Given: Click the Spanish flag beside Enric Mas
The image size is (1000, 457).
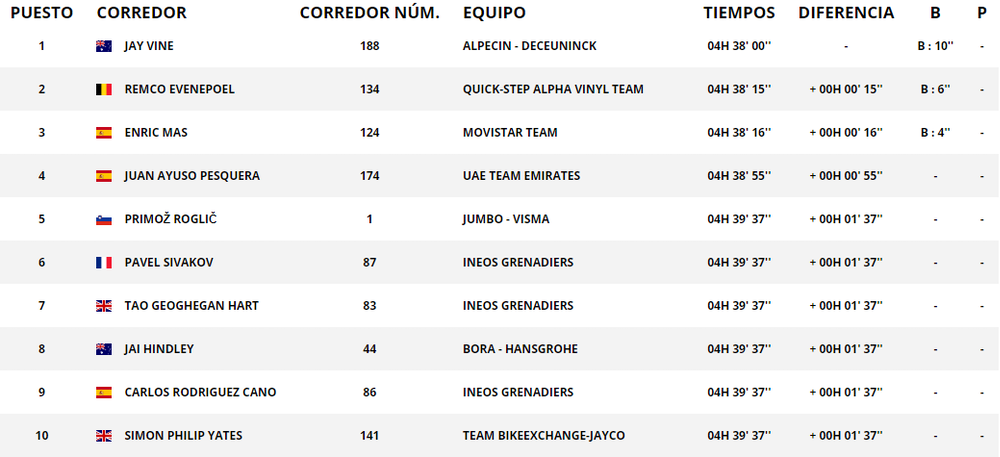Looking at the screenshot, I should click(104, 133).
